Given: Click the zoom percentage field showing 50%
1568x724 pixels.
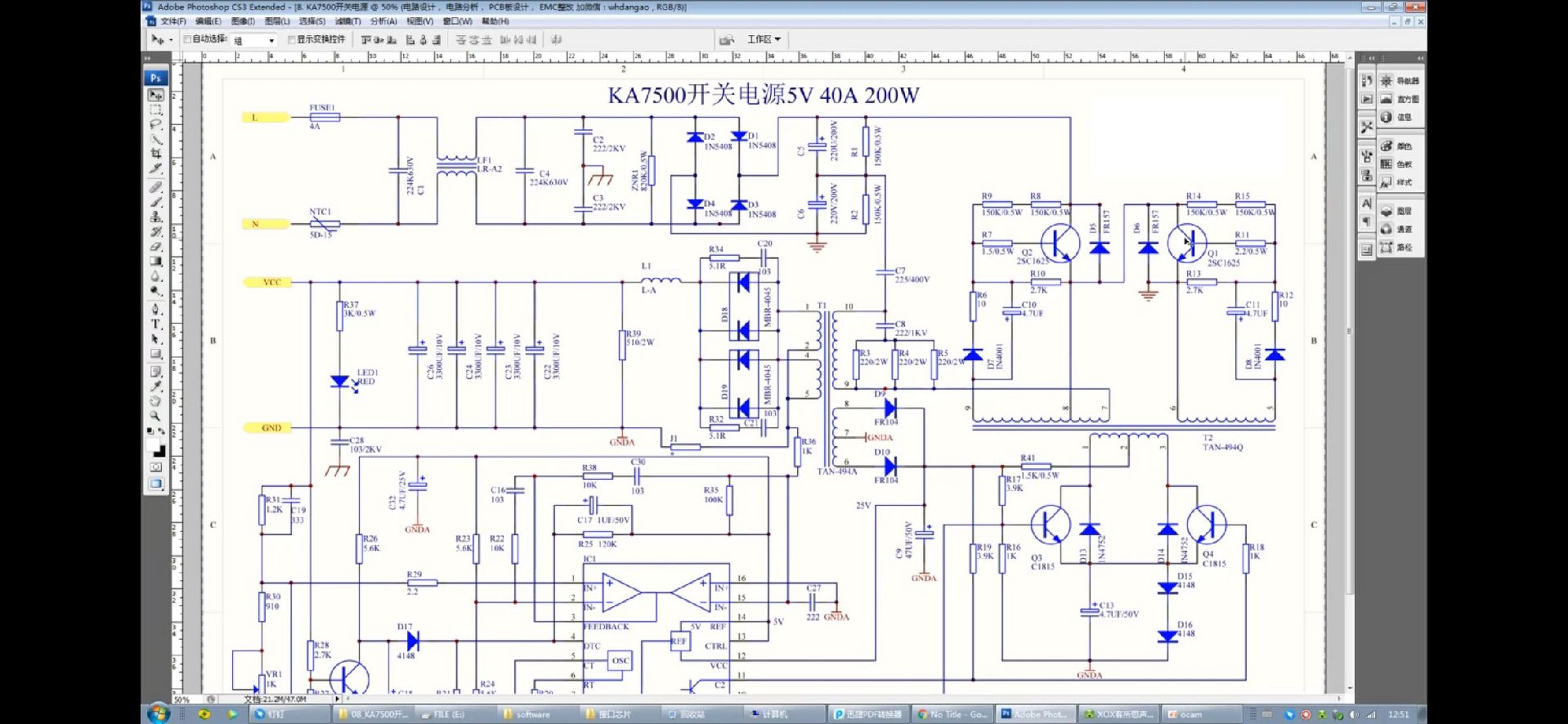Looking at the screenshot, I should [184, 700].
